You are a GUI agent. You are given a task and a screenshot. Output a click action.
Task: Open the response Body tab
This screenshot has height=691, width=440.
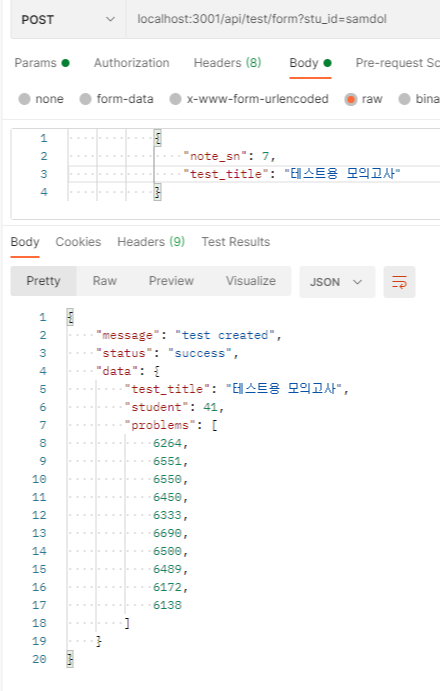point(25,242)
